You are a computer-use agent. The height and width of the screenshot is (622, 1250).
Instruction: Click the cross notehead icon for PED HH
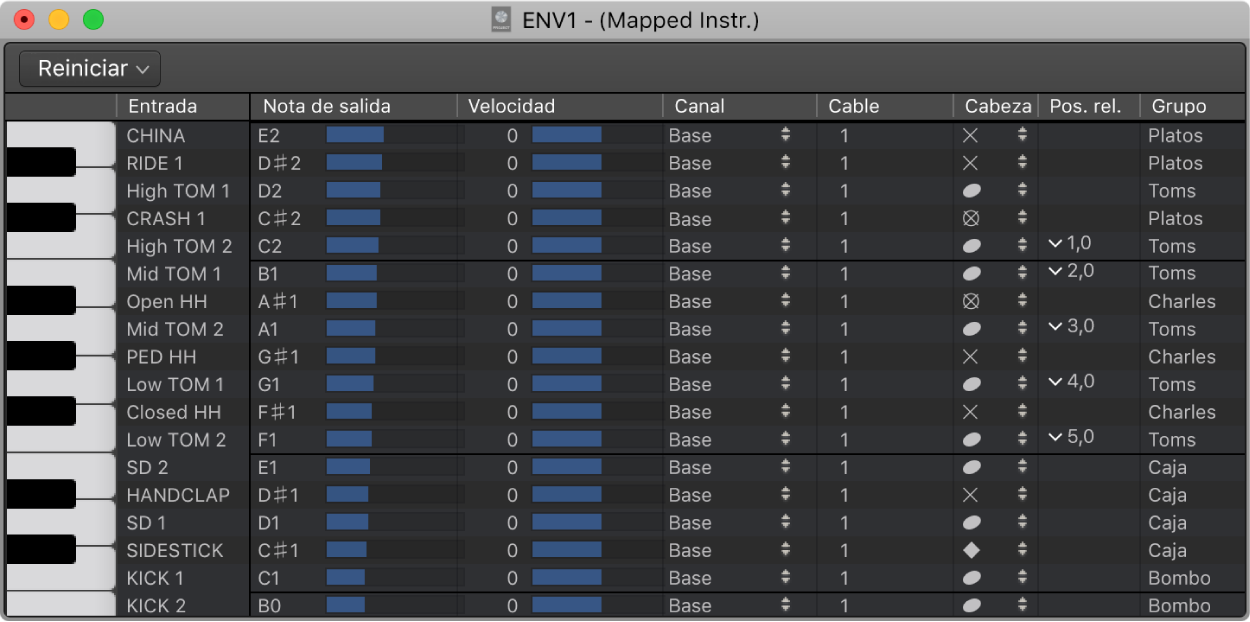click(x=970, y=357)
